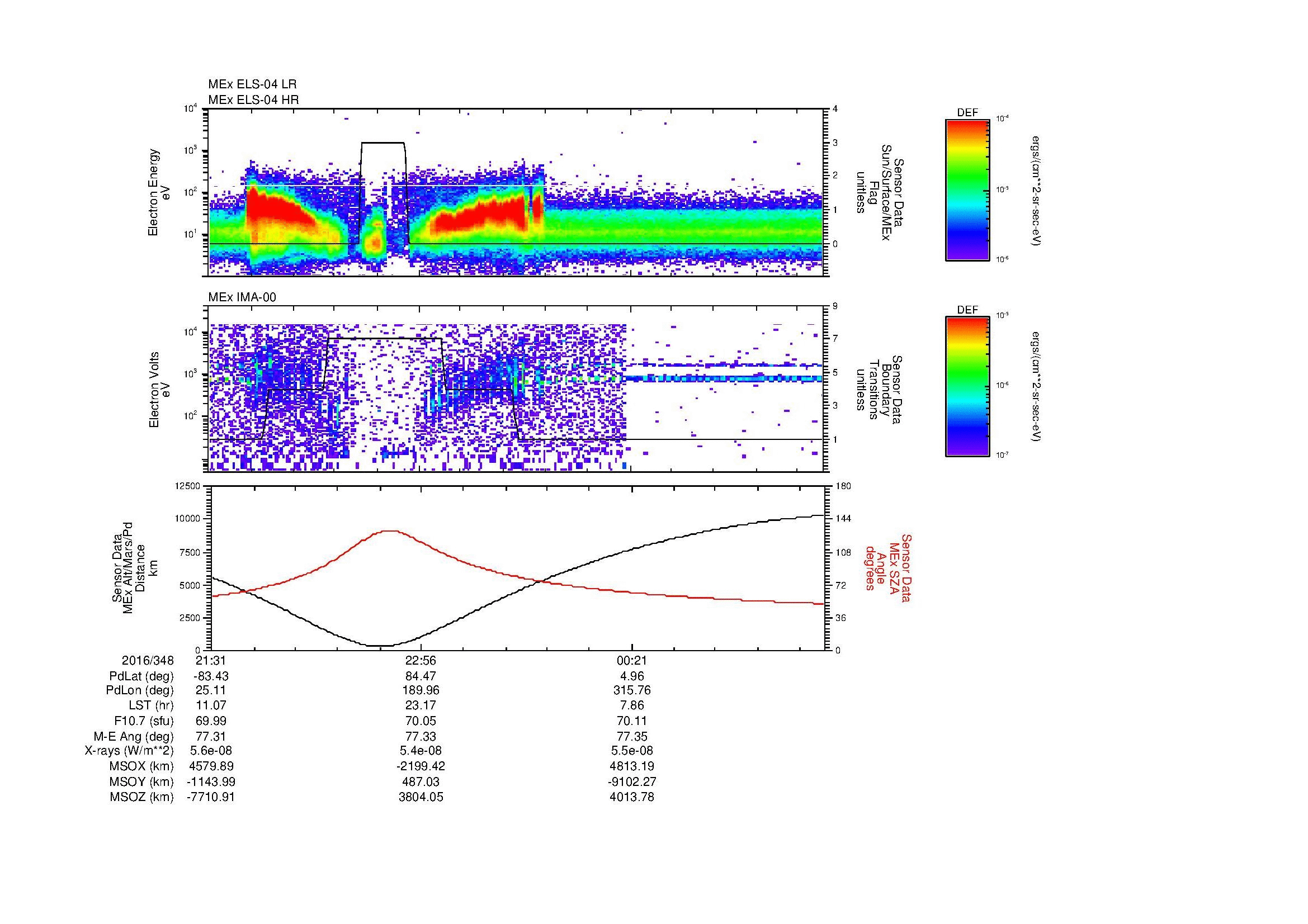This screenshot has width=1308, height=924.
Task: Click the 'Electron Volts eV' axis label
Action: (x=159, y=390)
